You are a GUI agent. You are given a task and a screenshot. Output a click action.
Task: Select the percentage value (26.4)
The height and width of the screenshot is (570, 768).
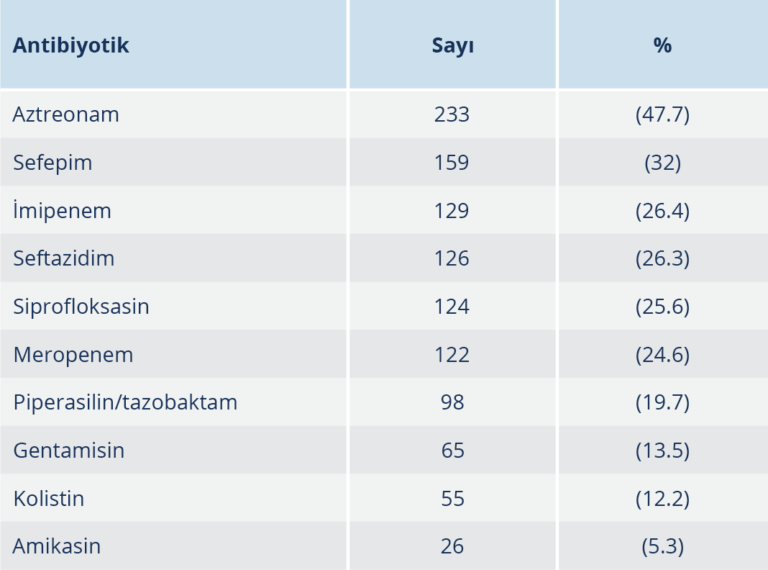click(662, 210)
